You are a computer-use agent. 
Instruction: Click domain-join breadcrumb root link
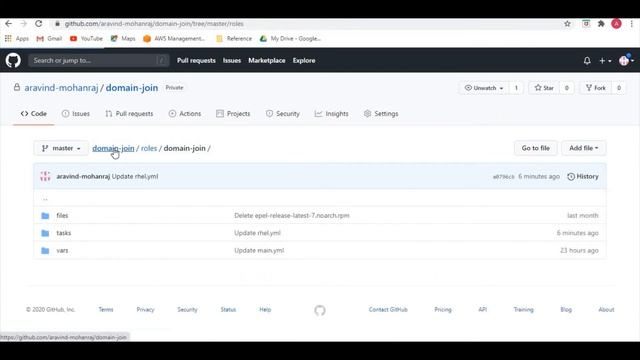coord(113,148)
